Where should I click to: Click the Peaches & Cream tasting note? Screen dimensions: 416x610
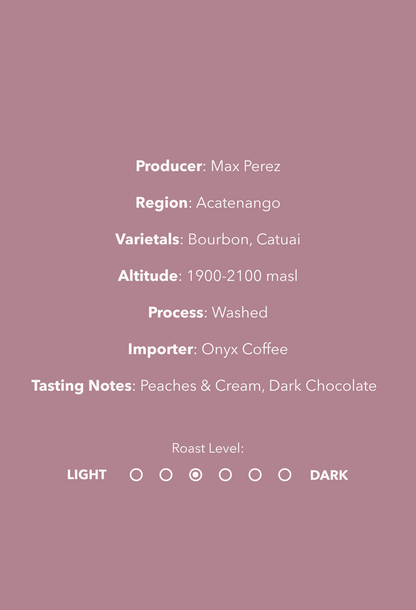click(200, 386)
